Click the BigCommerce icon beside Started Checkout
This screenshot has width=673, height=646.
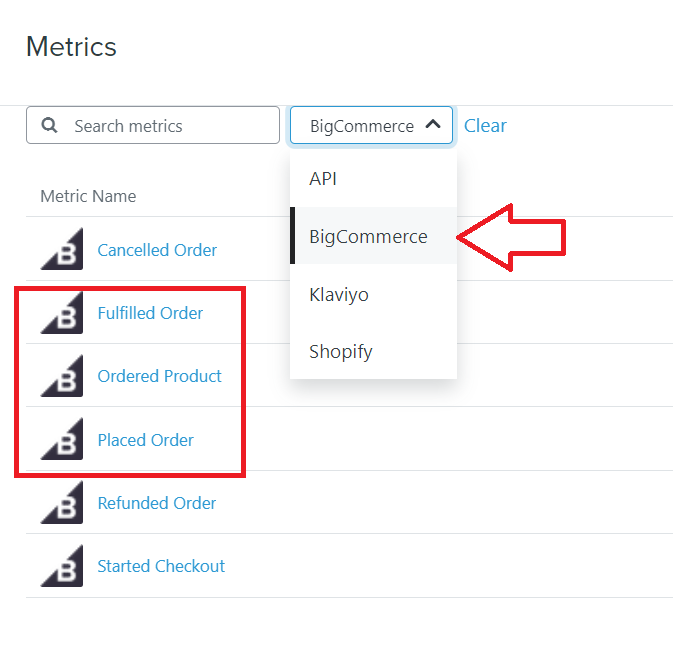pyautogui.click(x=62, y=566)
